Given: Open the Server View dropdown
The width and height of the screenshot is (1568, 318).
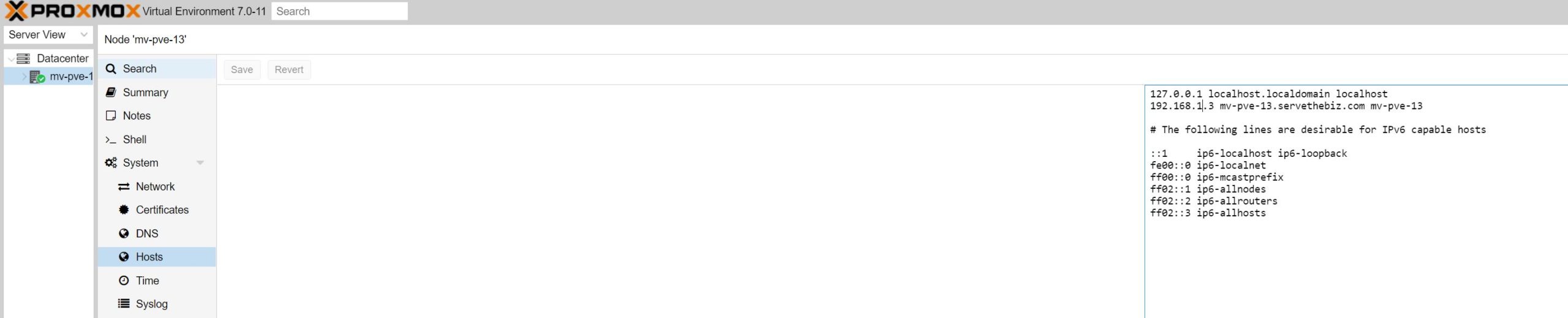Looking at the screenshot, I should pyautogui.click(x=48, y=35).
